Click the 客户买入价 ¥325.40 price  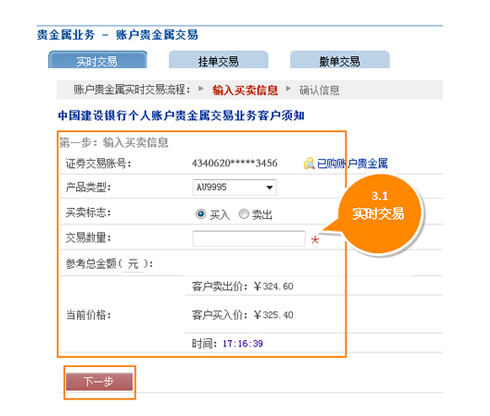[x=273, y=315]
